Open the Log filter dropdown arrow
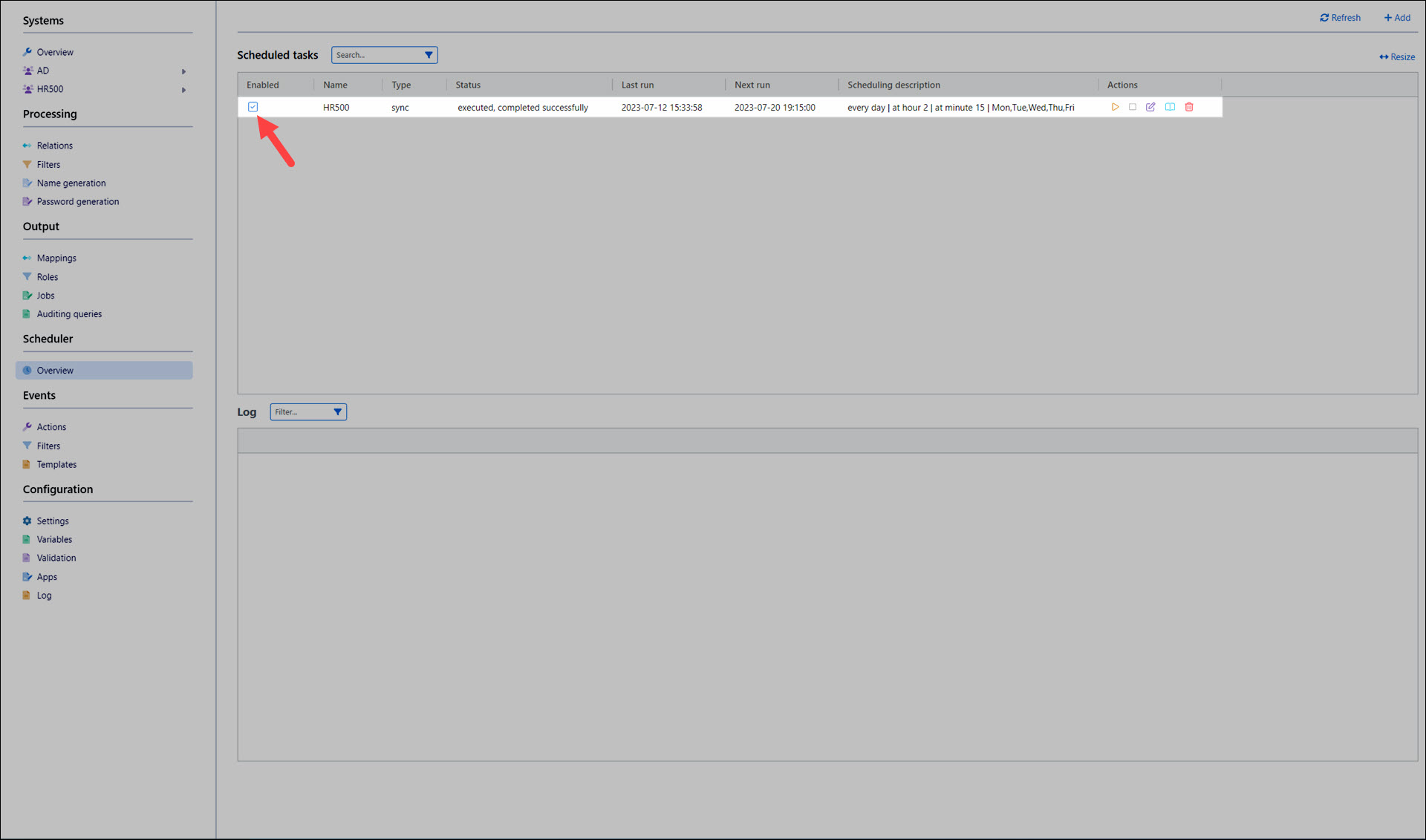The width and height of the screenshot is (1426, 840). click(x=337, y=412)
